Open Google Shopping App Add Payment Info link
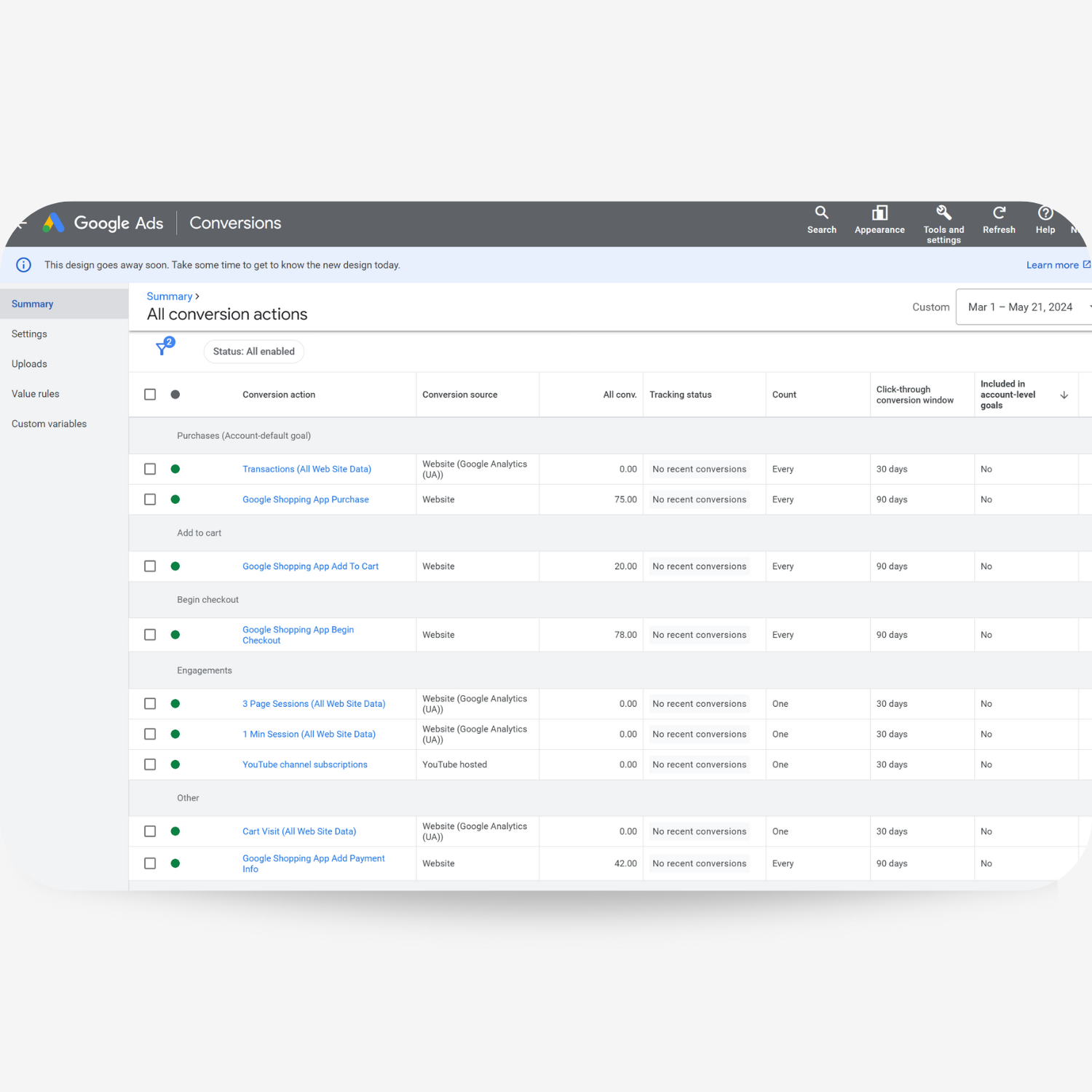1092x1092 pixels. pyautogui.click(x=314, y=863)
